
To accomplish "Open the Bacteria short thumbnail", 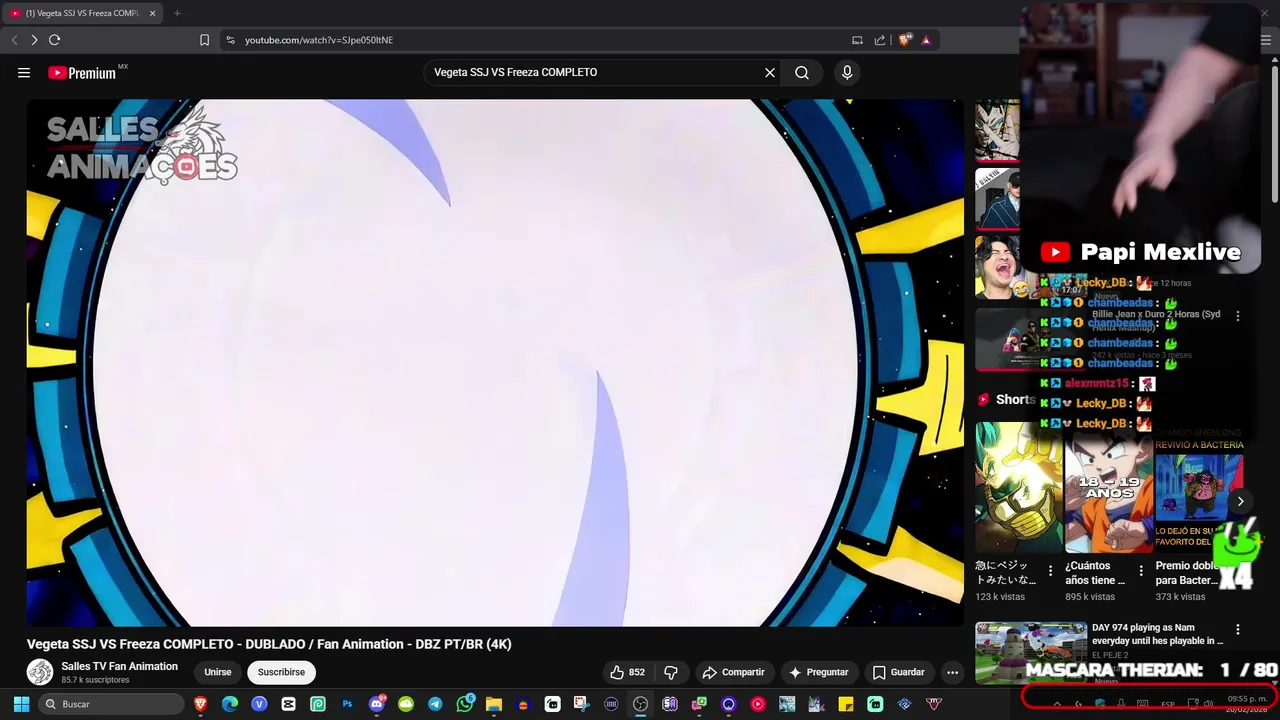I will tap(1199, 487).
